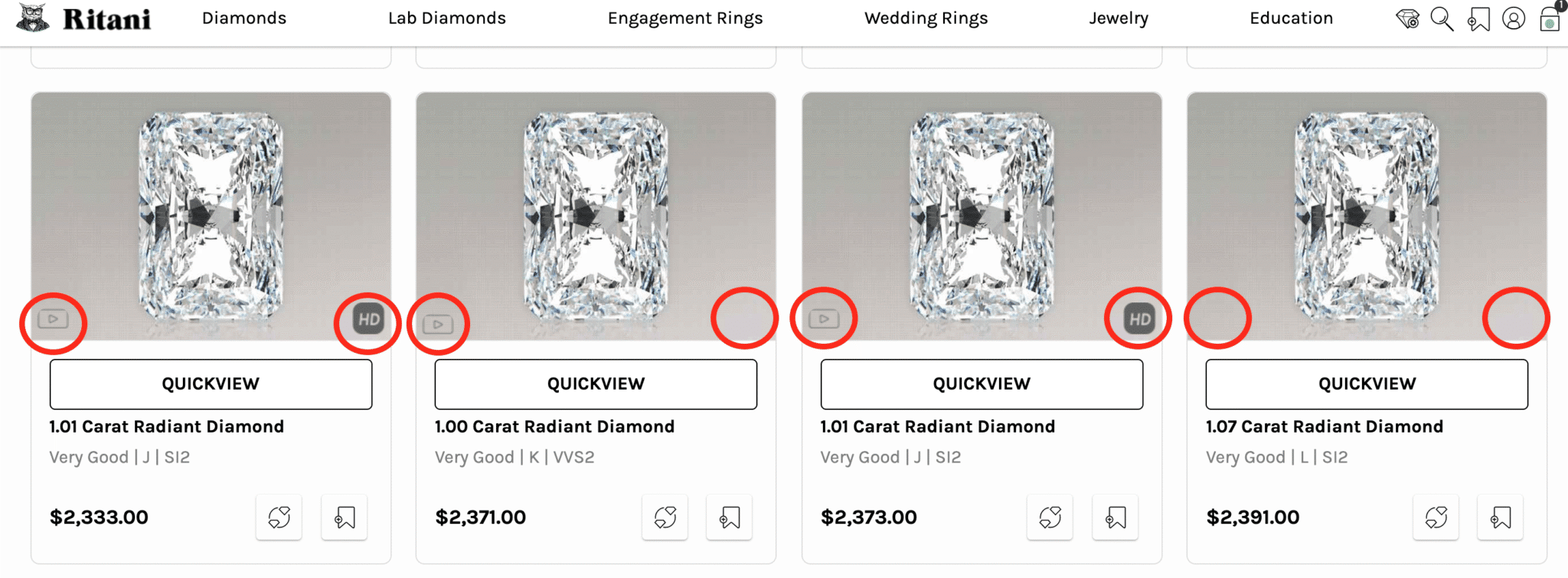This screenshot has height=578, width=1568.
Task: Play video for the $2,333.00 radiant diamond
Action: tap(54, 319)
